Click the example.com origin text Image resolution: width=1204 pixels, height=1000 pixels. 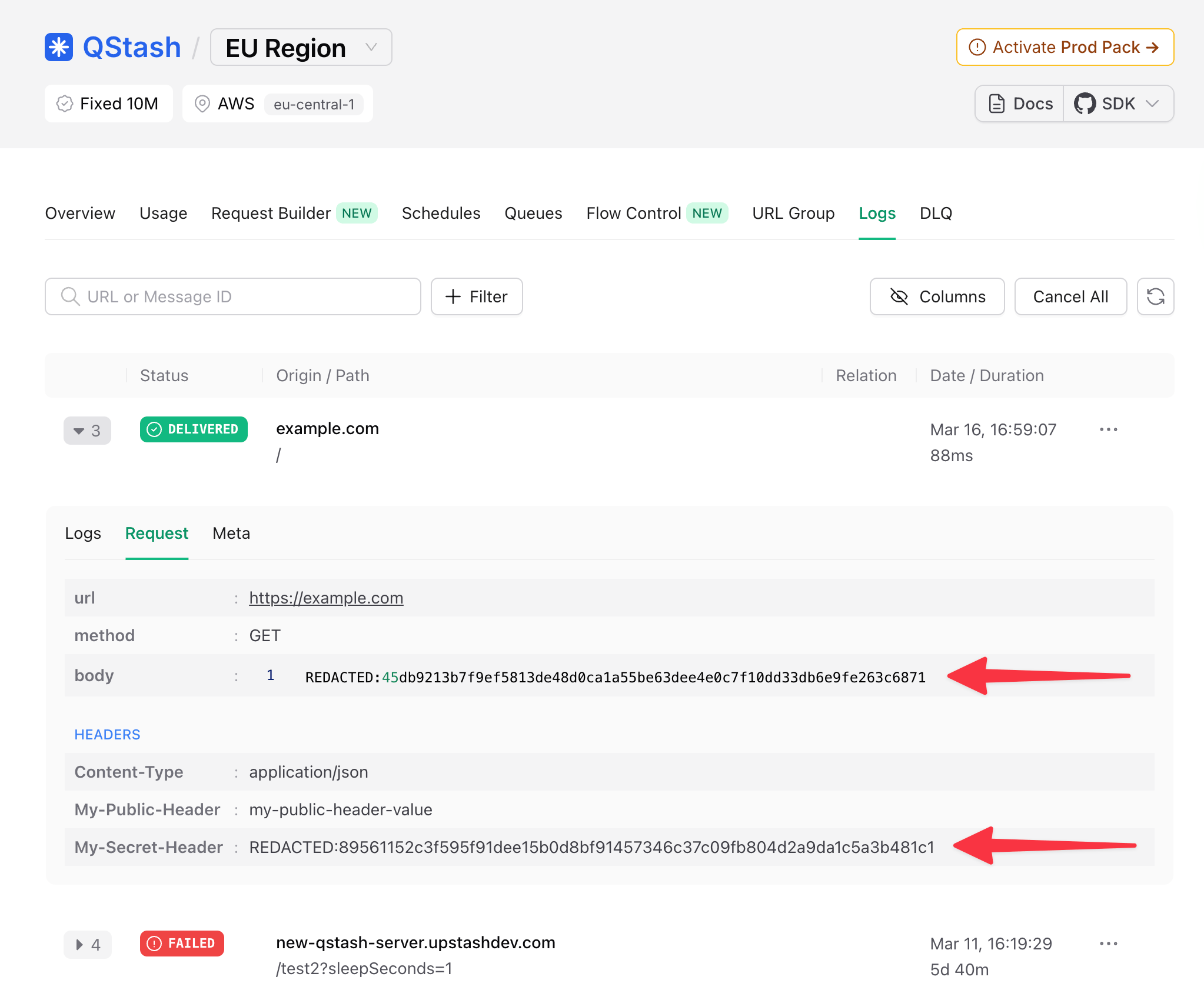tap(327, 428)
